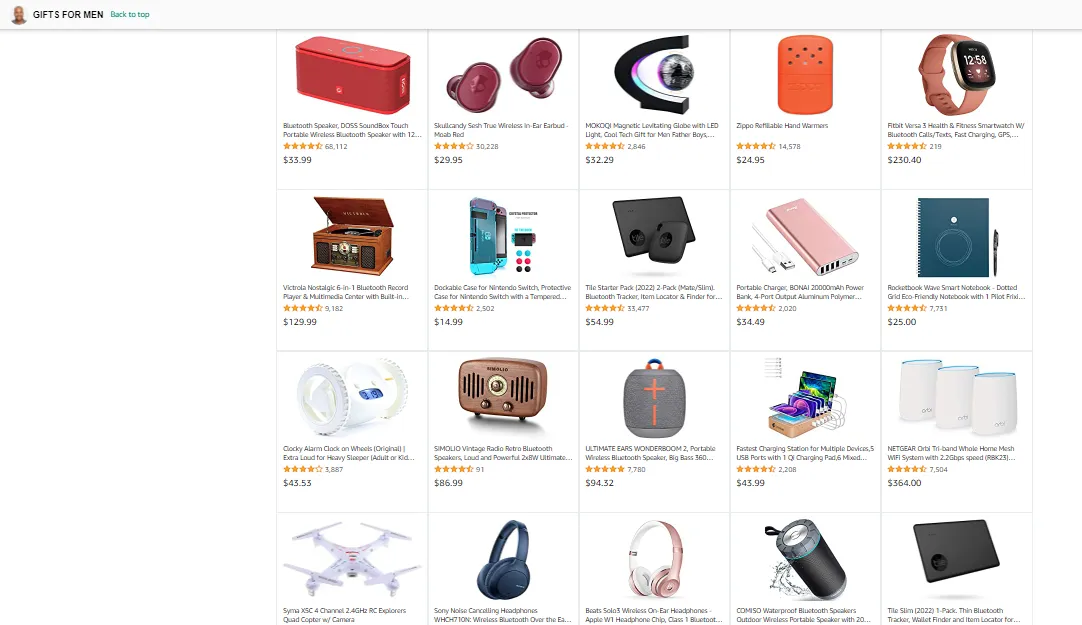Click the Fastest Charging Station product title

point(805,453)
